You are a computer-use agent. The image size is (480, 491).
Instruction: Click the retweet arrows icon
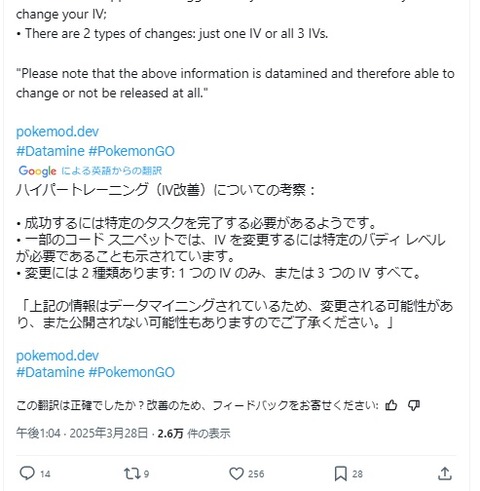click(x=132, y=473)
